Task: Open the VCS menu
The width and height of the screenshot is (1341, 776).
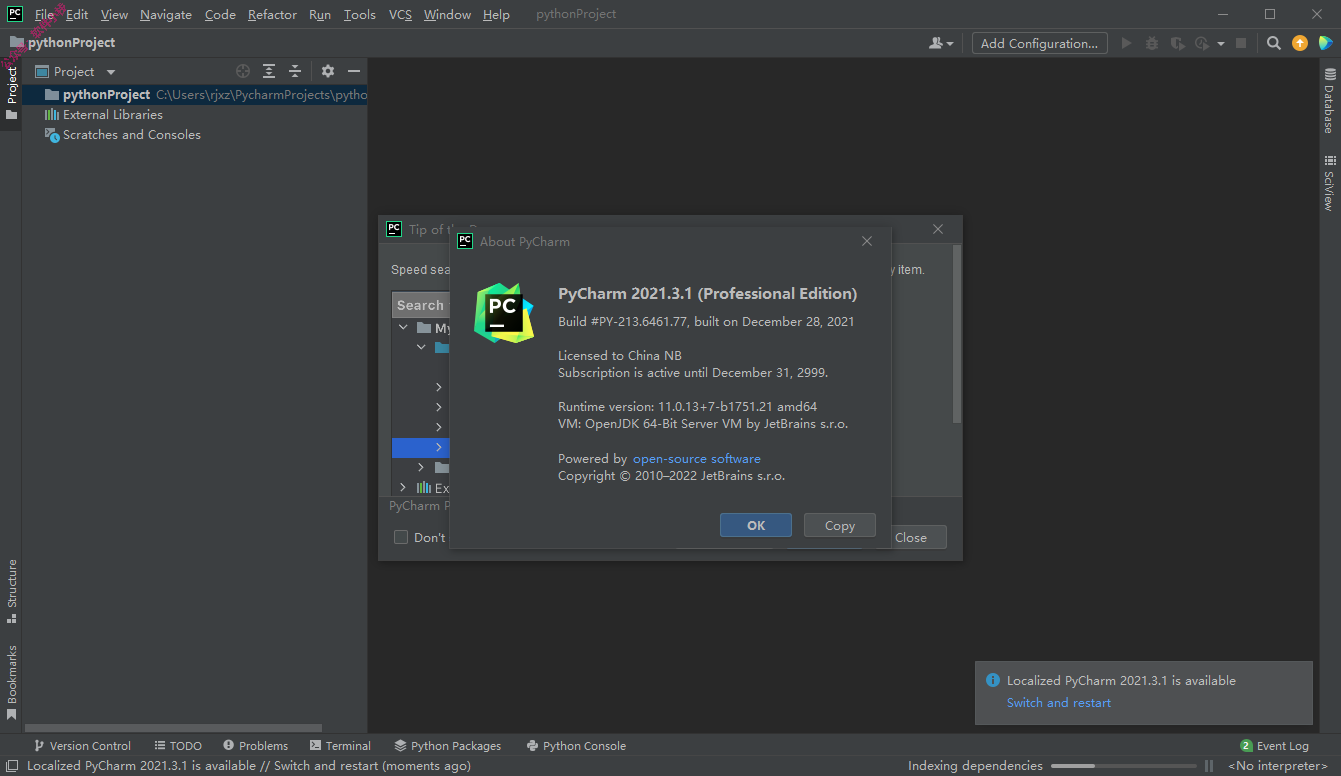Action: pos(400,14)
